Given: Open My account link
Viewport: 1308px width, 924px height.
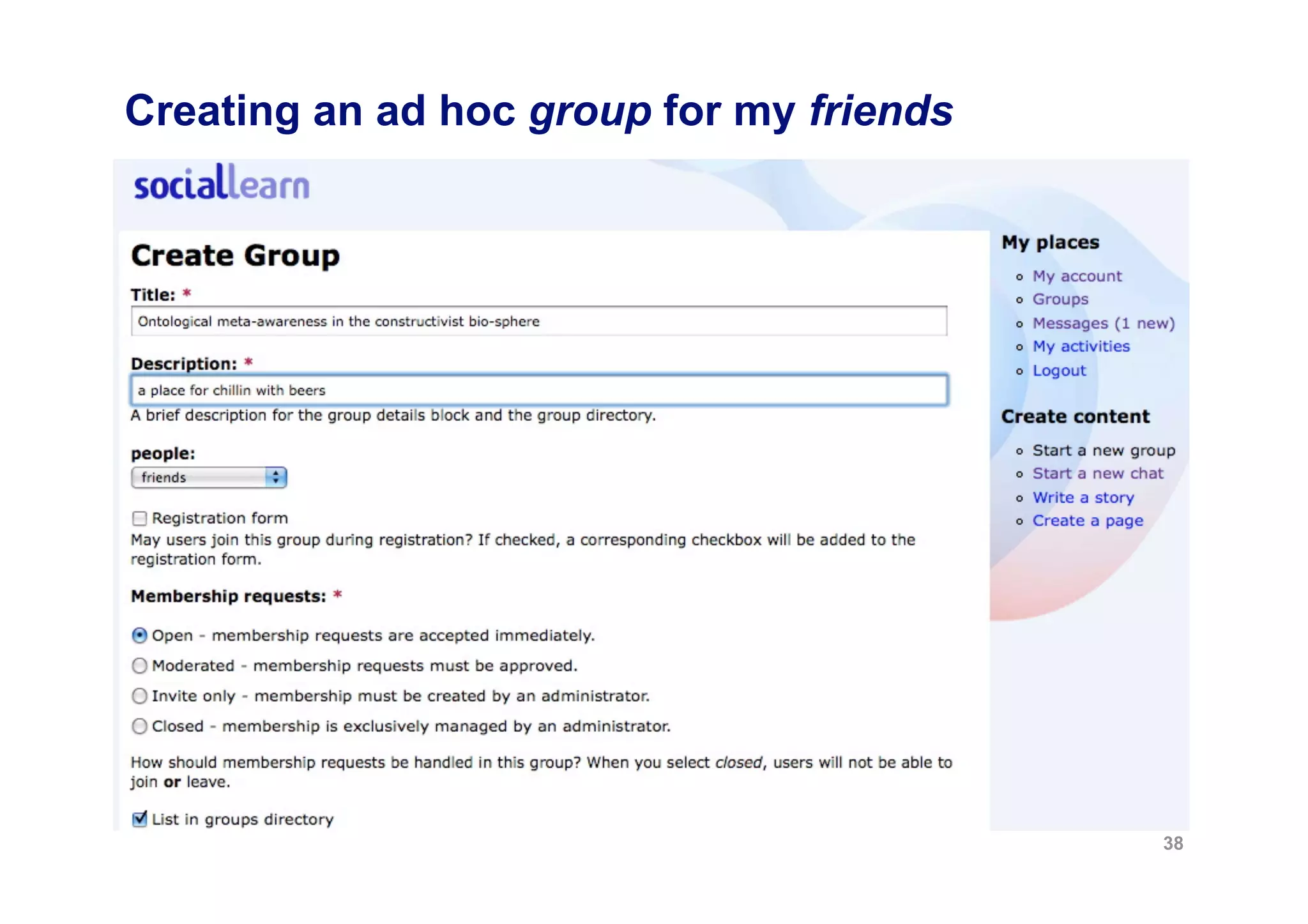Looking at the screenshot, I should (1077, 276).
